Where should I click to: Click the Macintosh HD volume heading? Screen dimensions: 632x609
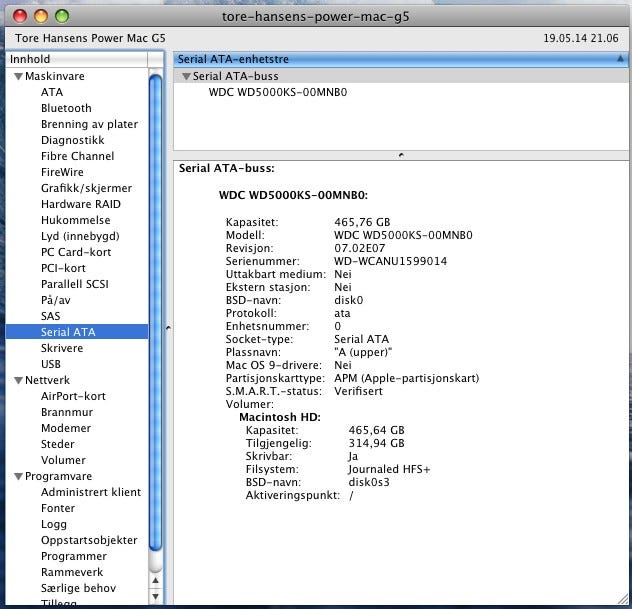tap(280, 417)
